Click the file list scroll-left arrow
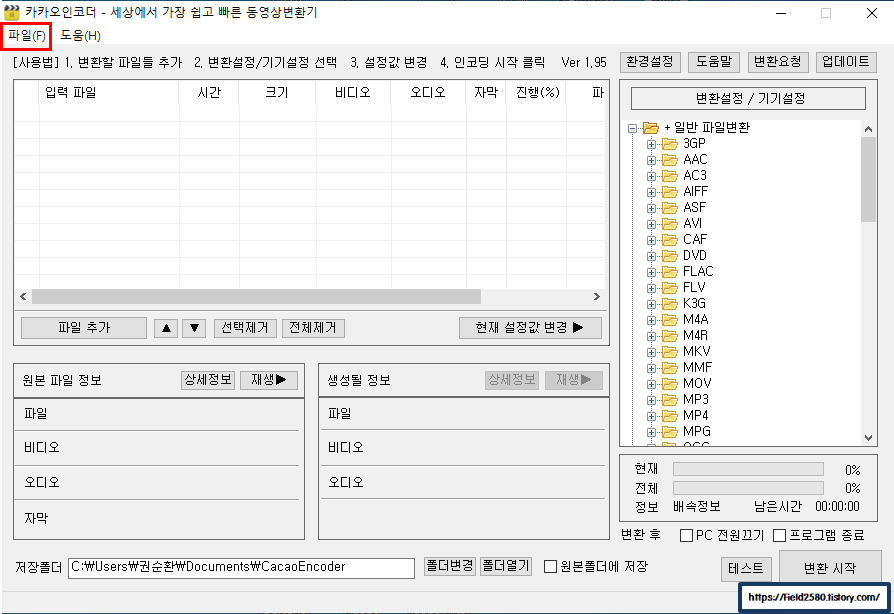894x614 pixels. (x=23, y=296)
